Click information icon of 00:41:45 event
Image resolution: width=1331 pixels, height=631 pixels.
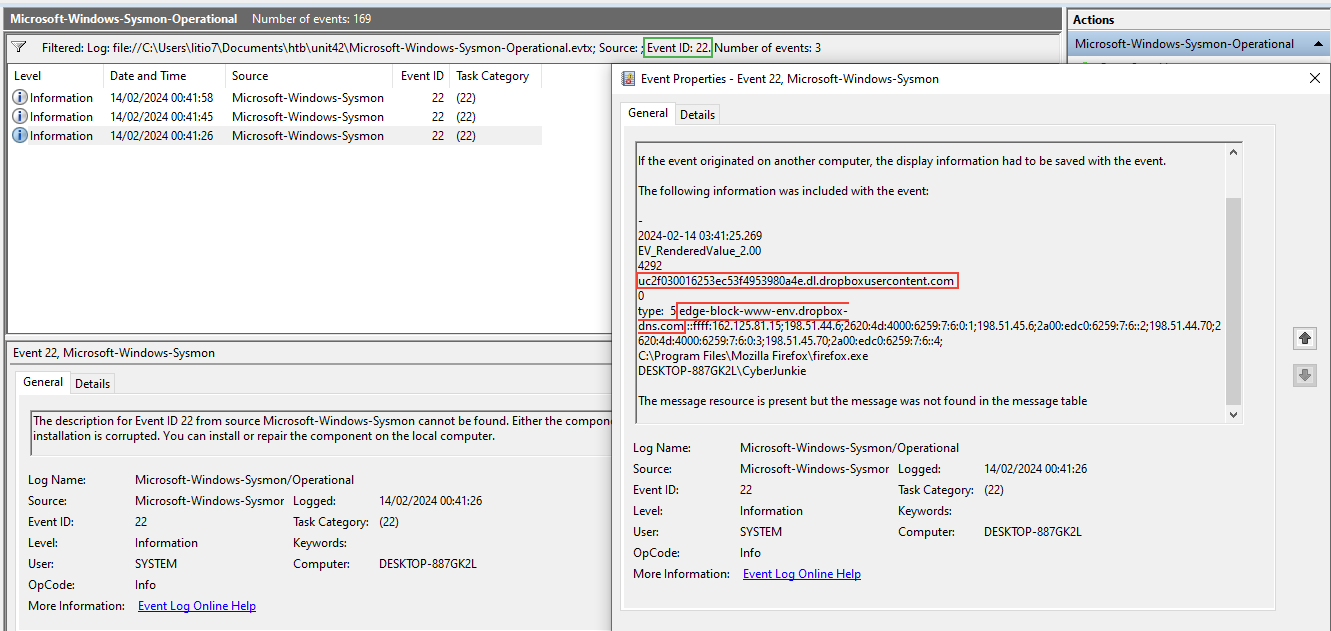pyautogui.click(x=20, y=117)
